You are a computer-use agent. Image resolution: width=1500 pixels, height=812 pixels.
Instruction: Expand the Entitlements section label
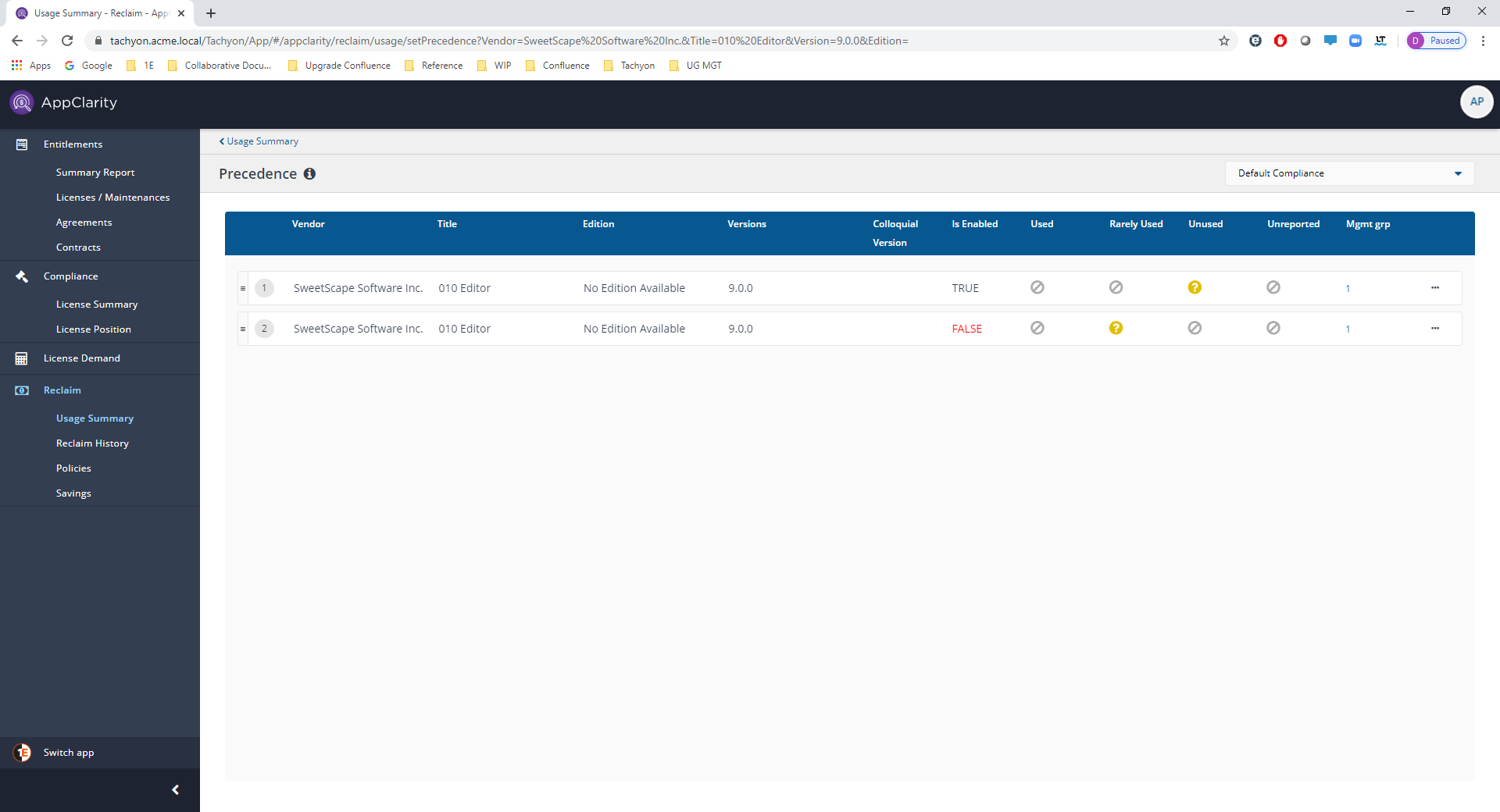(x=73, y=144)
